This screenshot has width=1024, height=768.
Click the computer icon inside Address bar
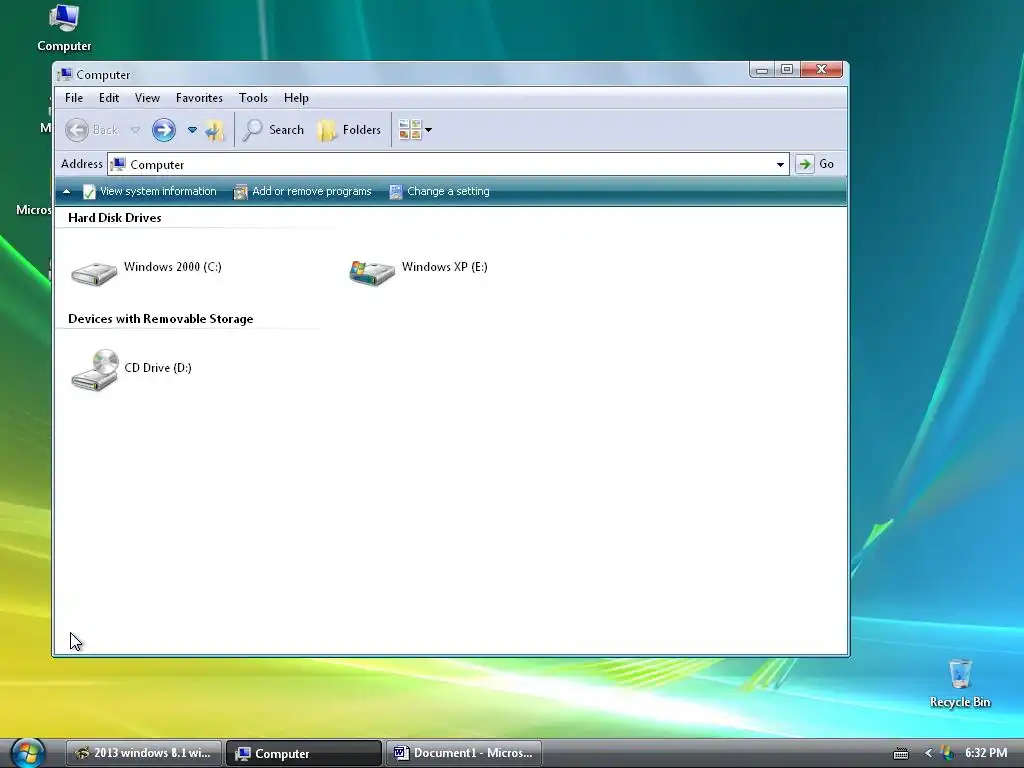pos(118,164)
